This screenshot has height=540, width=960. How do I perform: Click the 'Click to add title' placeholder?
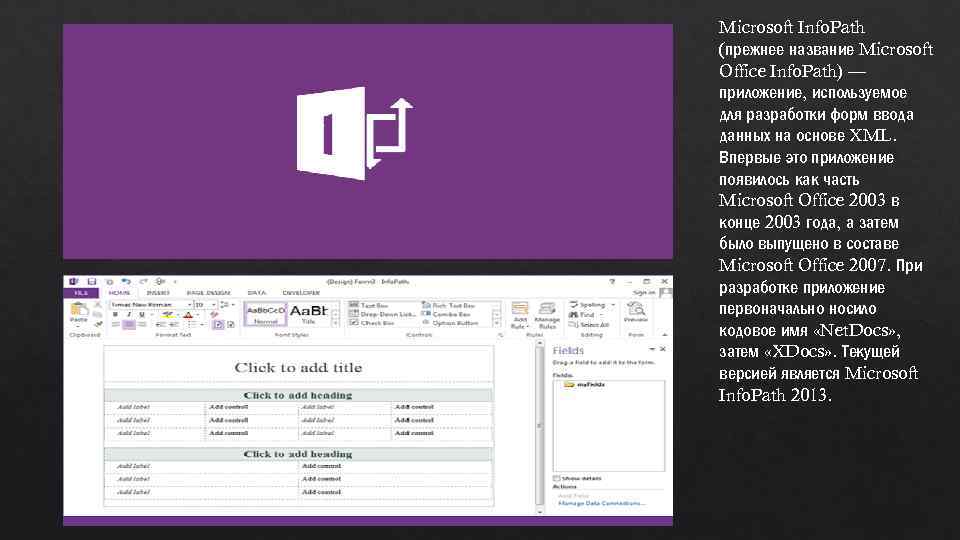pyautogui.click(x=298, y=367)
